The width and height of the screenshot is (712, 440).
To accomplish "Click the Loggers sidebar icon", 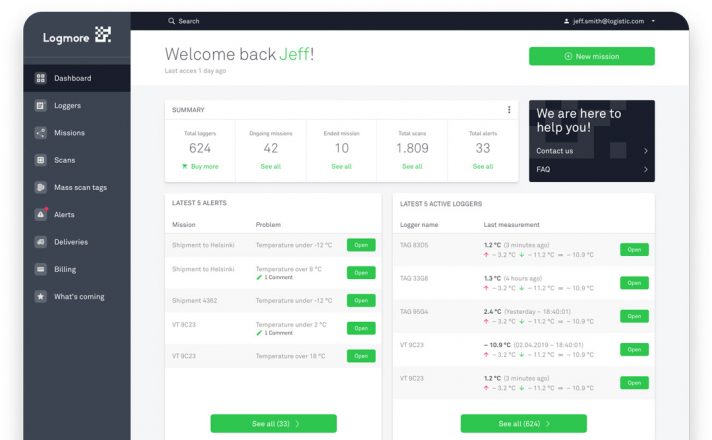I will coord(40,105).
